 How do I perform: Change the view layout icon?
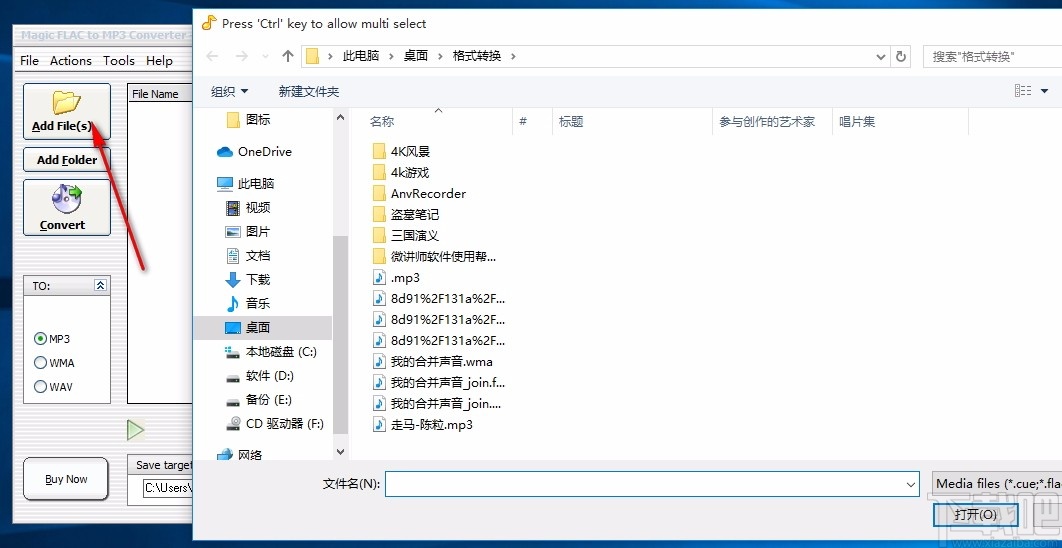tap(1023, 91)
